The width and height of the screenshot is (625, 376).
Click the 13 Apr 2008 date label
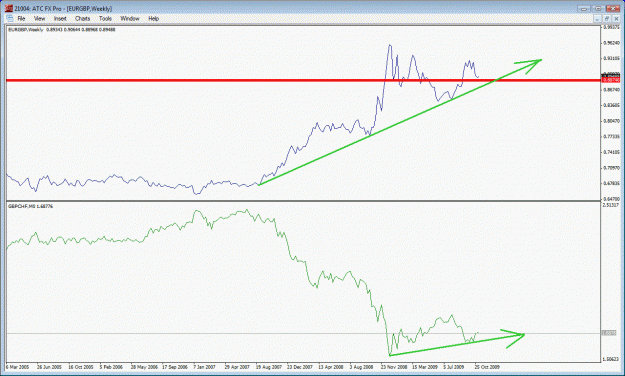point(331,366)
